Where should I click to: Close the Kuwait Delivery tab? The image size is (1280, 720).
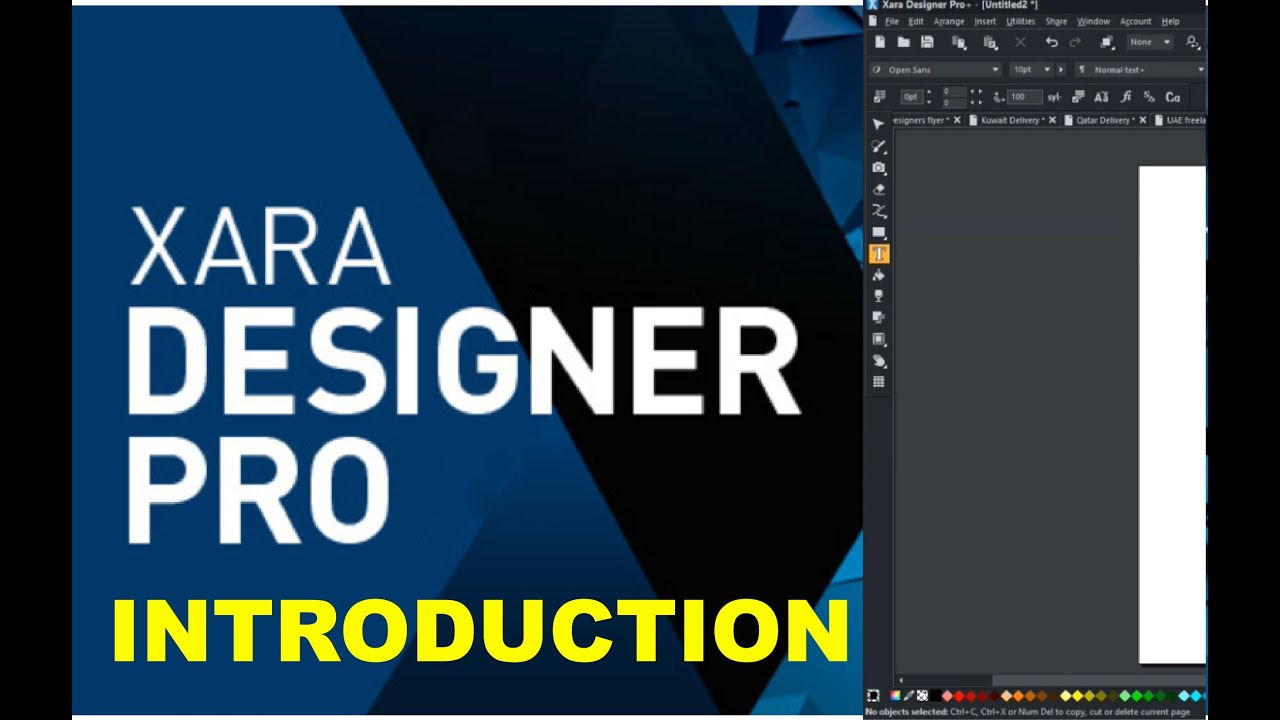pos(1052,120)
